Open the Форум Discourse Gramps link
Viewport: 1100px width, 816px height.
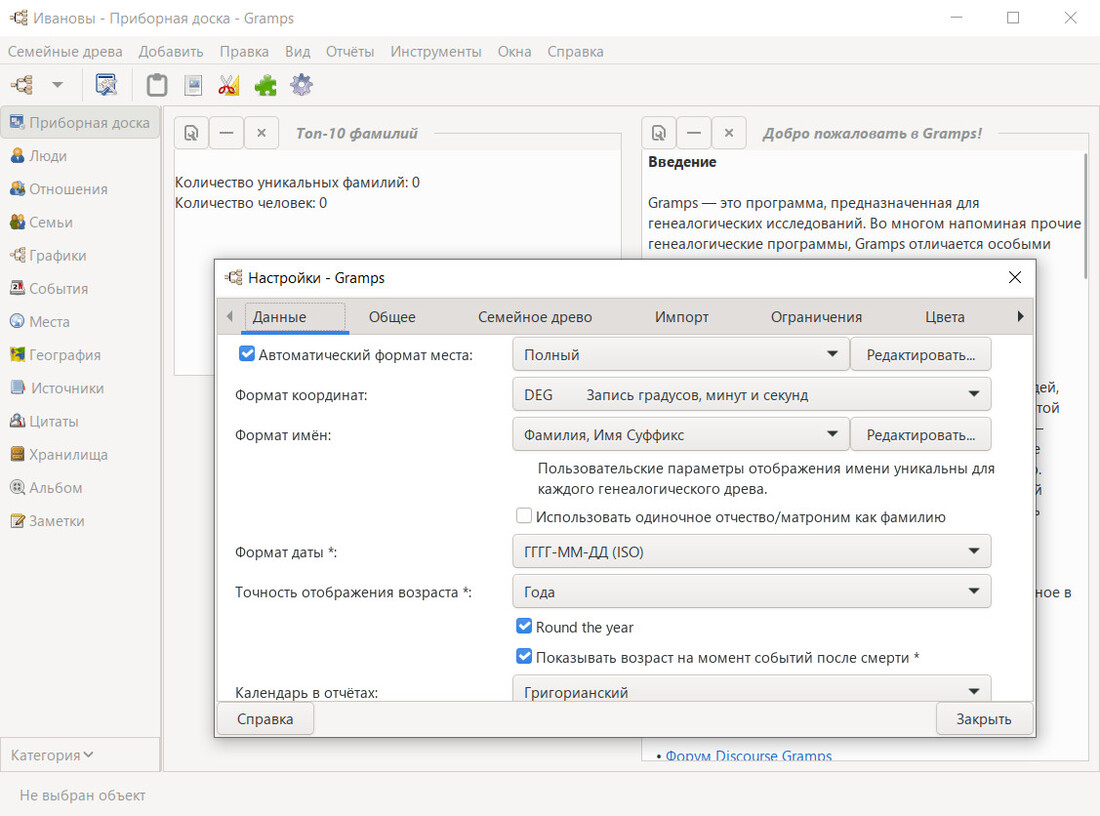click(x=749, y=755)
